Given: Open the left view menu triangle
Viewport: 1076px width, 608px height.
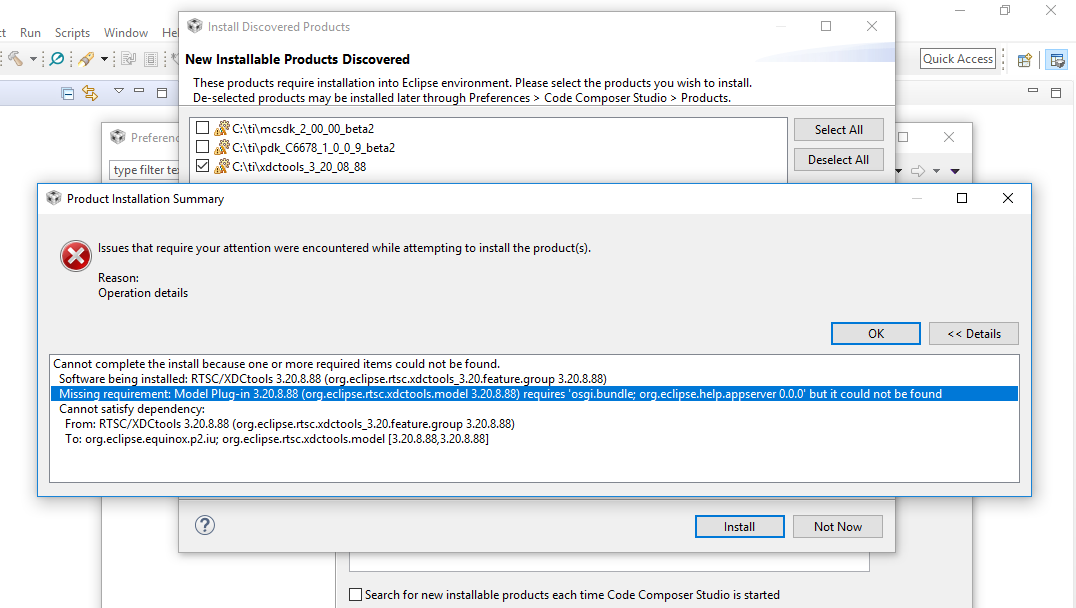Looking at the screenshot, I should click(x=119, y=91).
